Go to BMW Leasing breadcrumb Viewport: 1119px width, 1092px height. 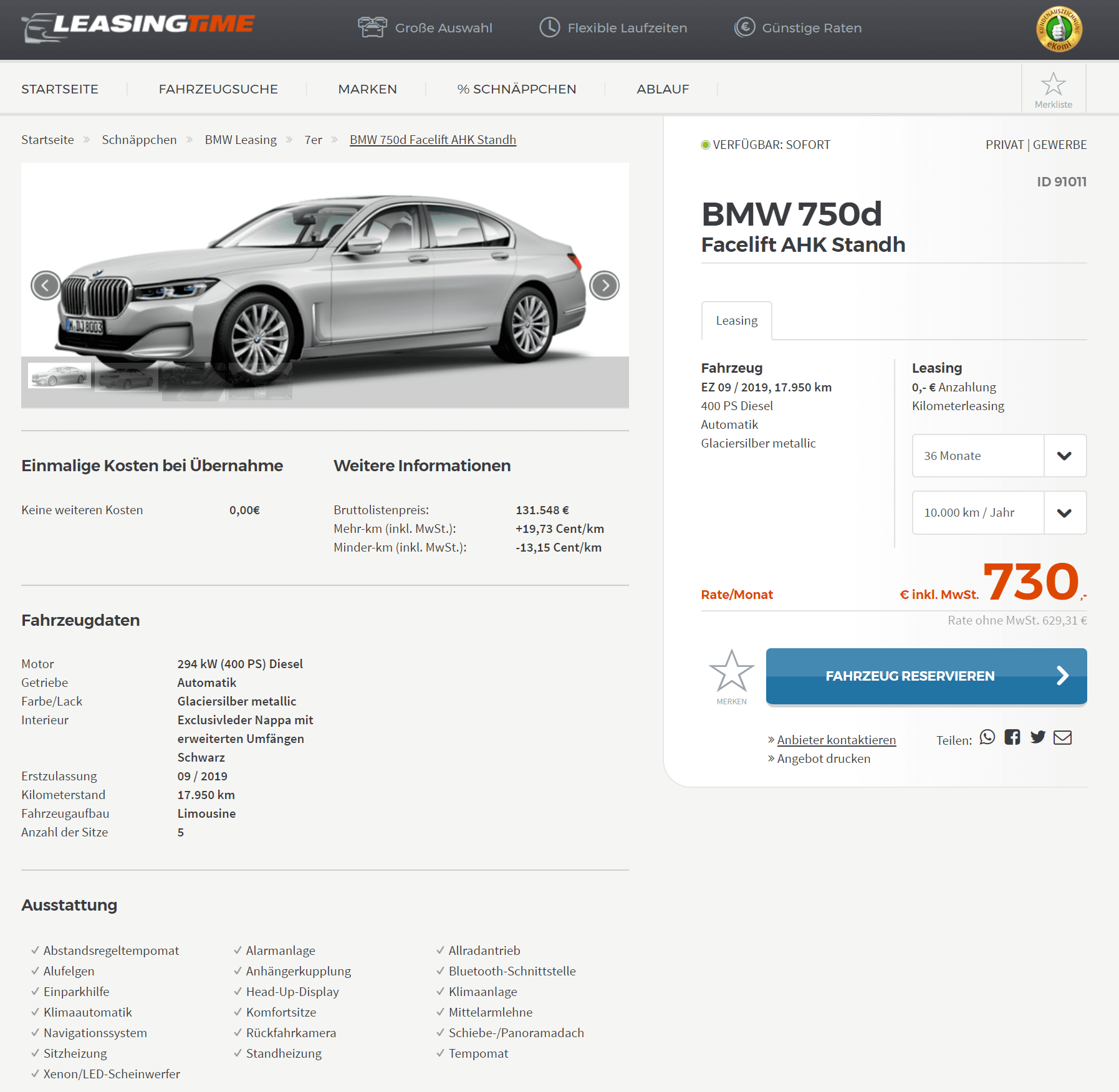click(x=241, y=140)
